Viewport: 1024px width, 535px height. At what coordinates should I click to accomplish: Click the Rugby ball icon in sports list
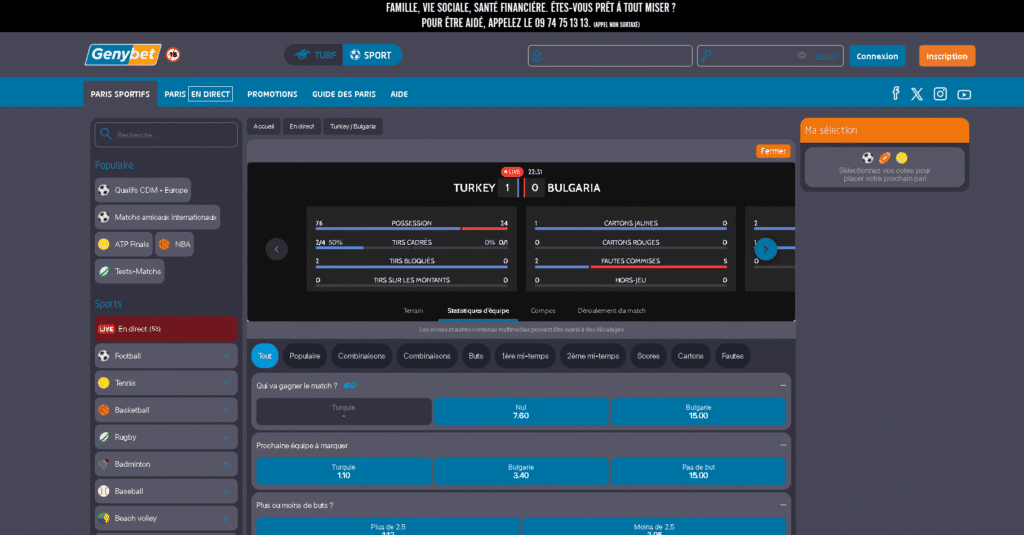pyautogui.click(x=104, y=437)
